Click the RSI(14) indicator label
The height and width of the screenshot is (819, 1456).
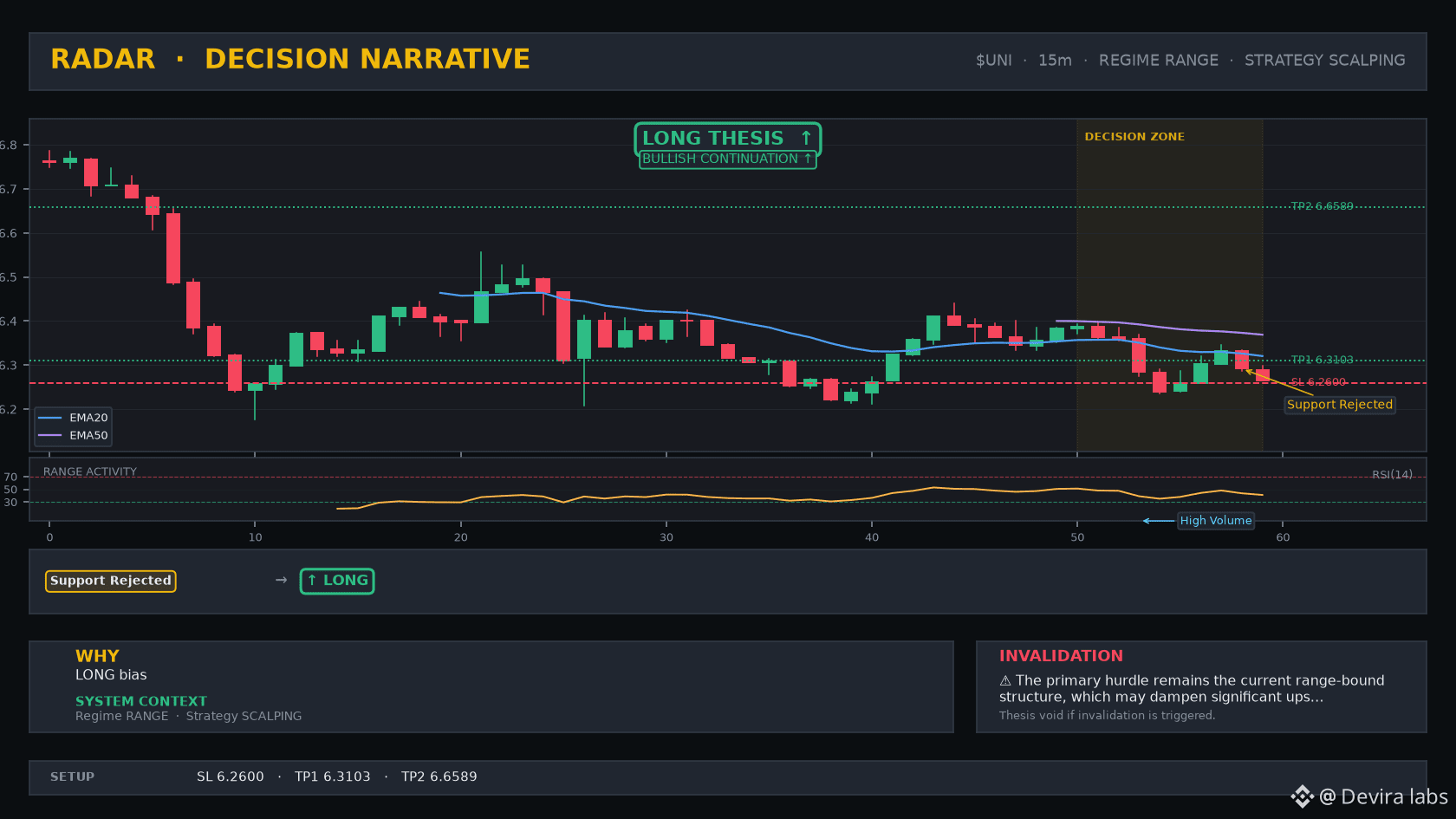[1392, 474]
